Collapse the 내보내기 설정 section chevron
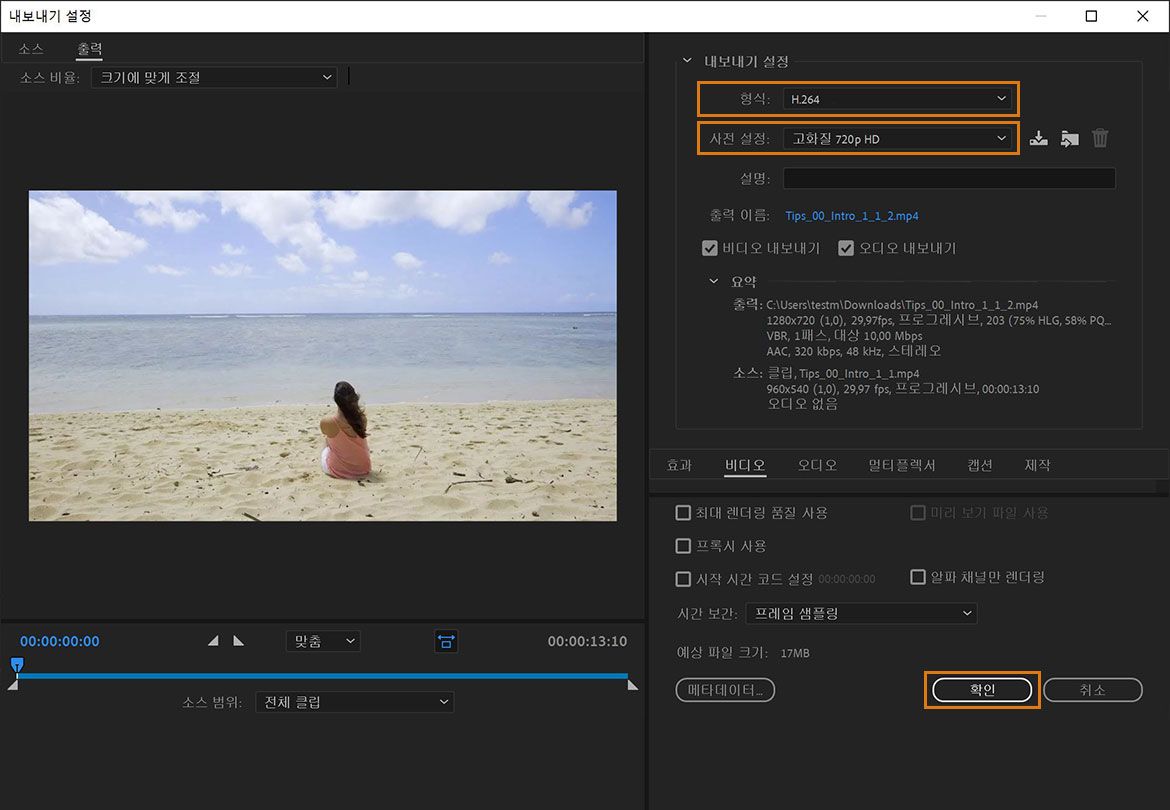The height and width of the screenshot is (810, 1170). (x=686, y=59)
